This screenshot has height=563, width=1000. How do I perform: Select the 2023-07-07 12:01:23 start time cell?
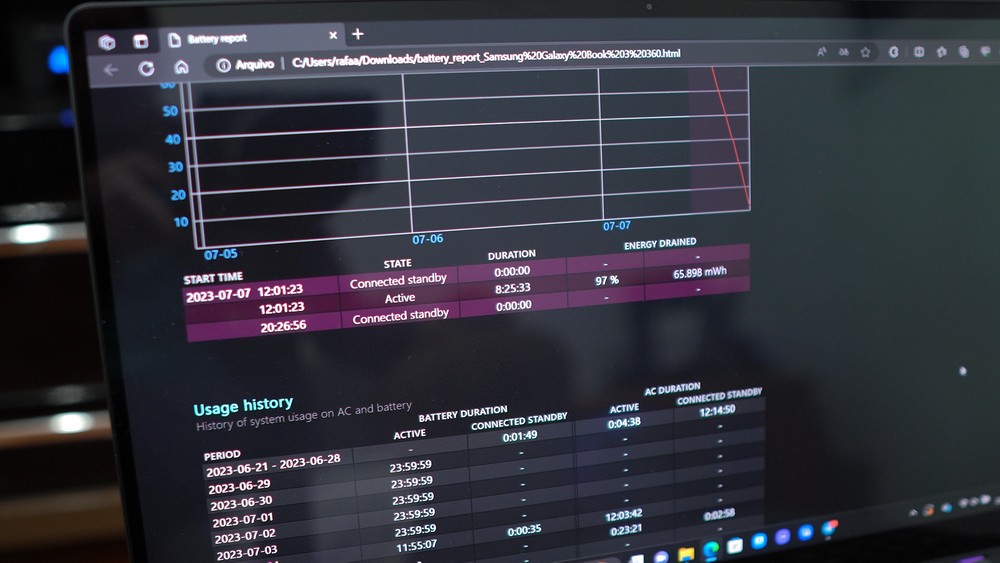(244, 293)
